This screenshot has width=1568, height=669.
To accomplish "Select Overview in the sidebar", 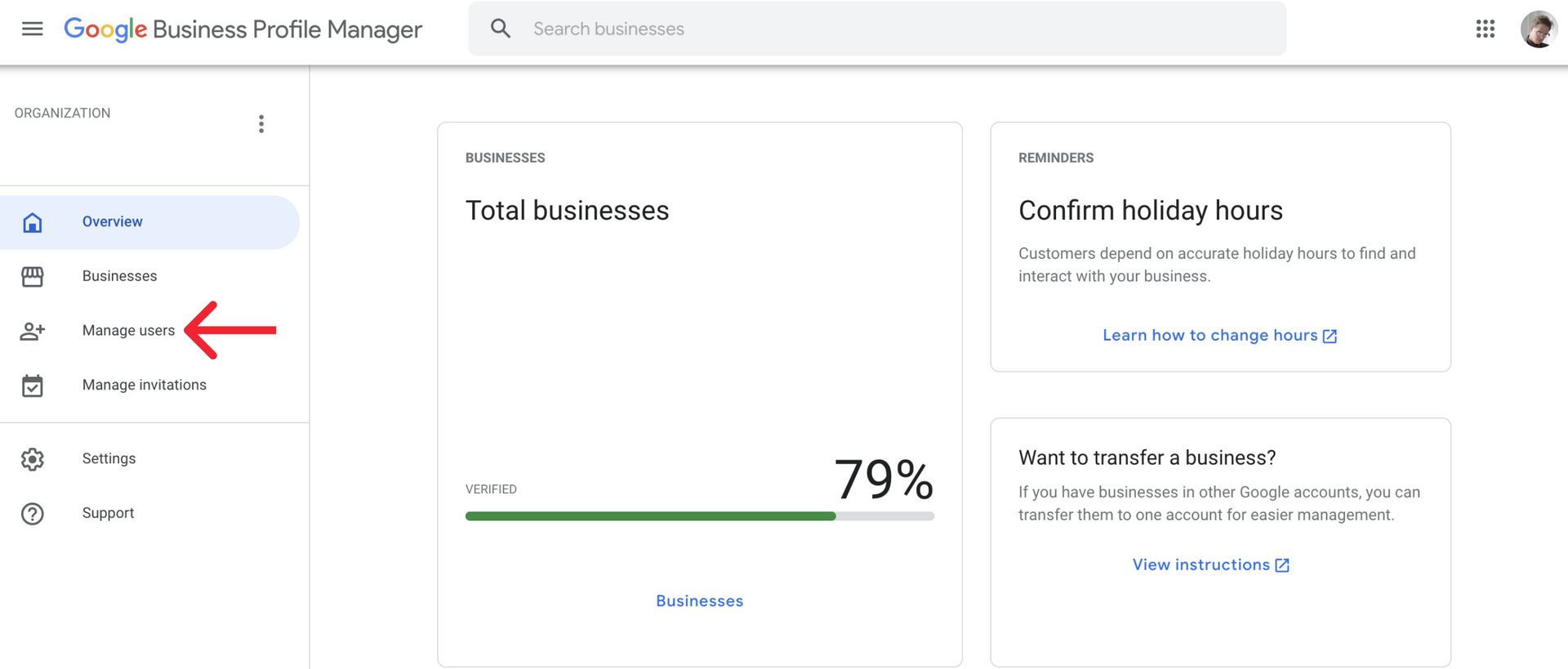I will coord(150,222).
